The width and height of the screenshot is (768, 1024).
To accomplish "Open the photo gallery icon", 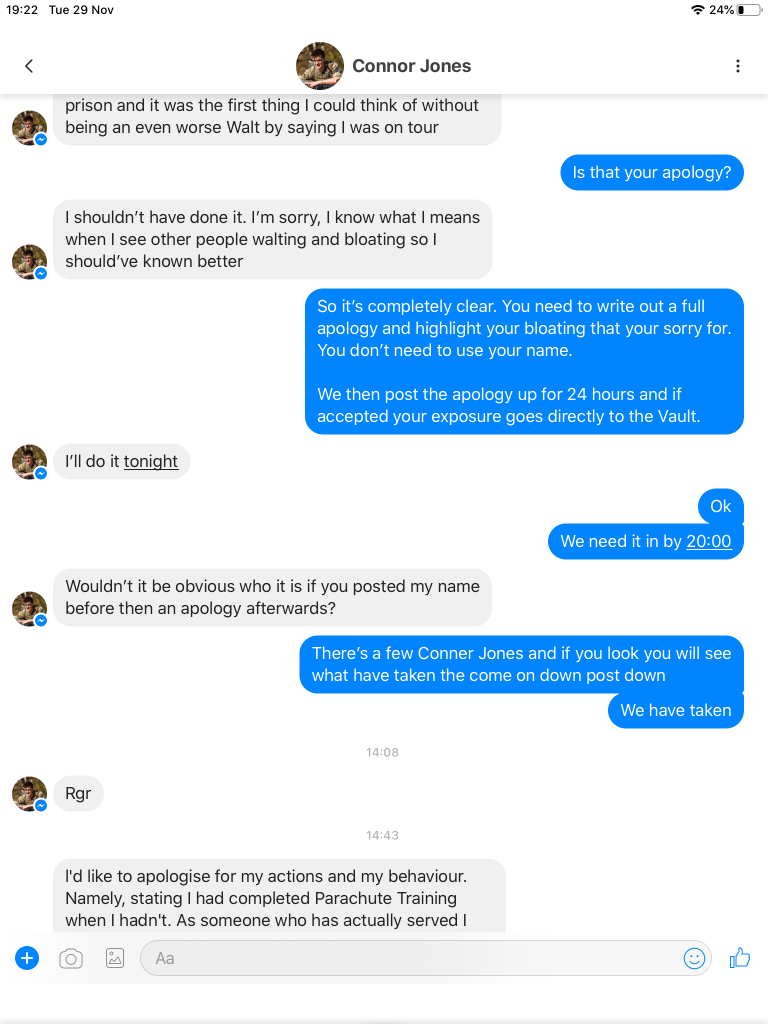I will click(x=115, y=958).
